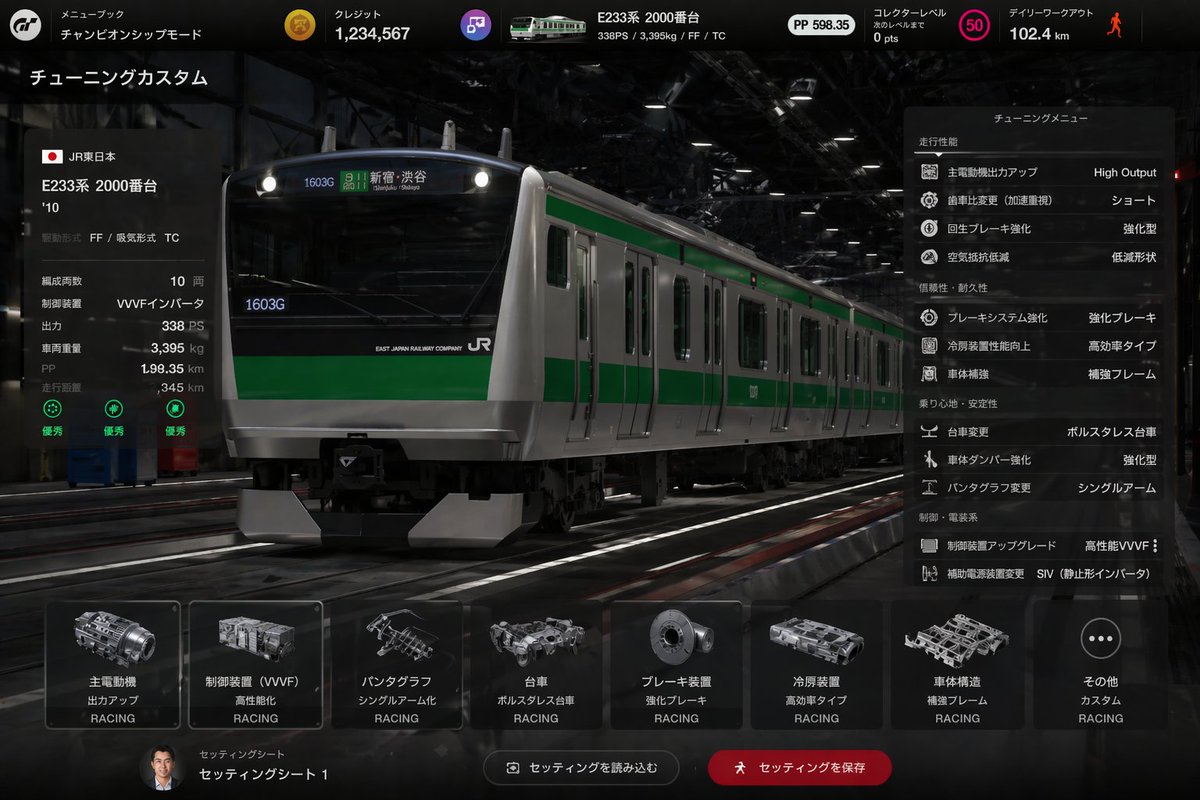Click the gold credit coin icon
The height and width of the screenshot is (800, 1200).
[x=300, y=25]
